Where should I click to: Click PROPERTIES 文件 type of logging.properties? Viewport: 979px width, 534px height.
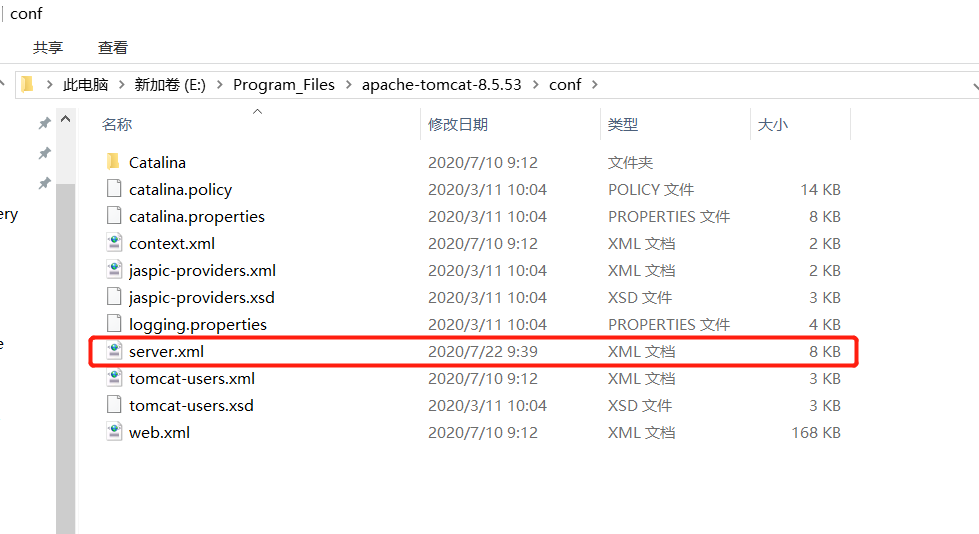(669, 324)
